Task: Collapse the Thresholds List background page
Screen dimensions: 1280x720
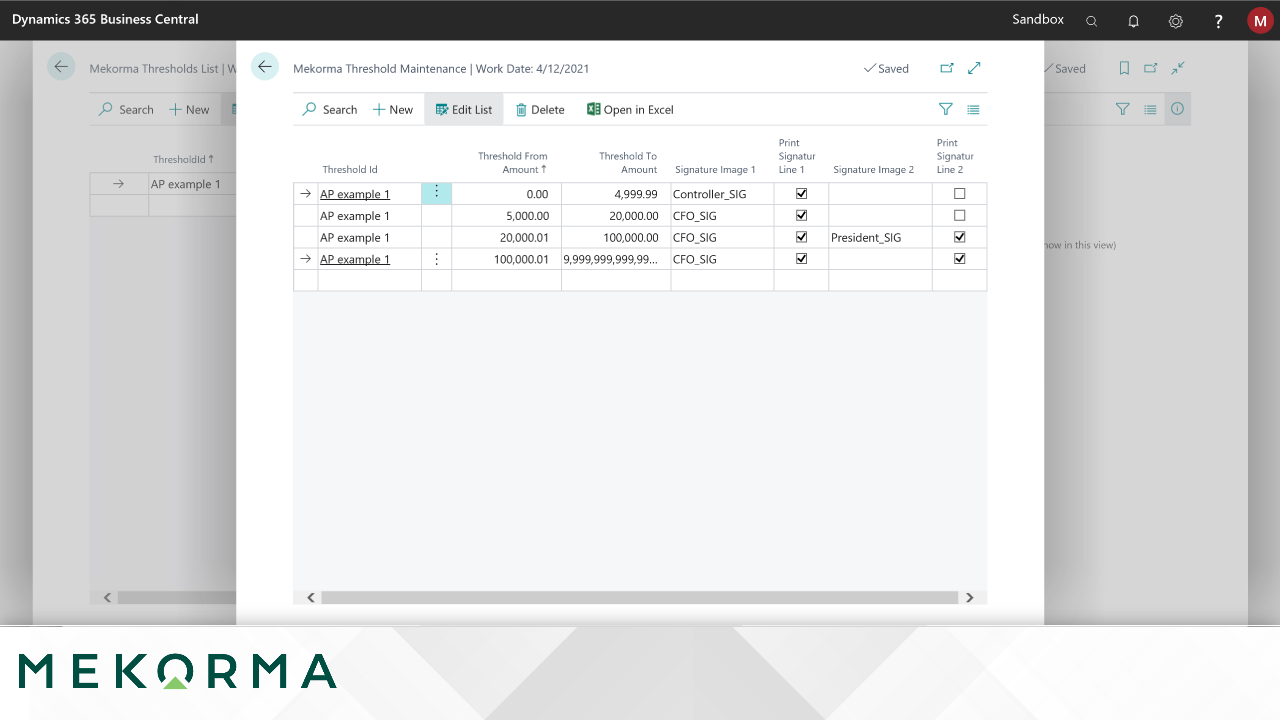Action: coord(1178,68)
